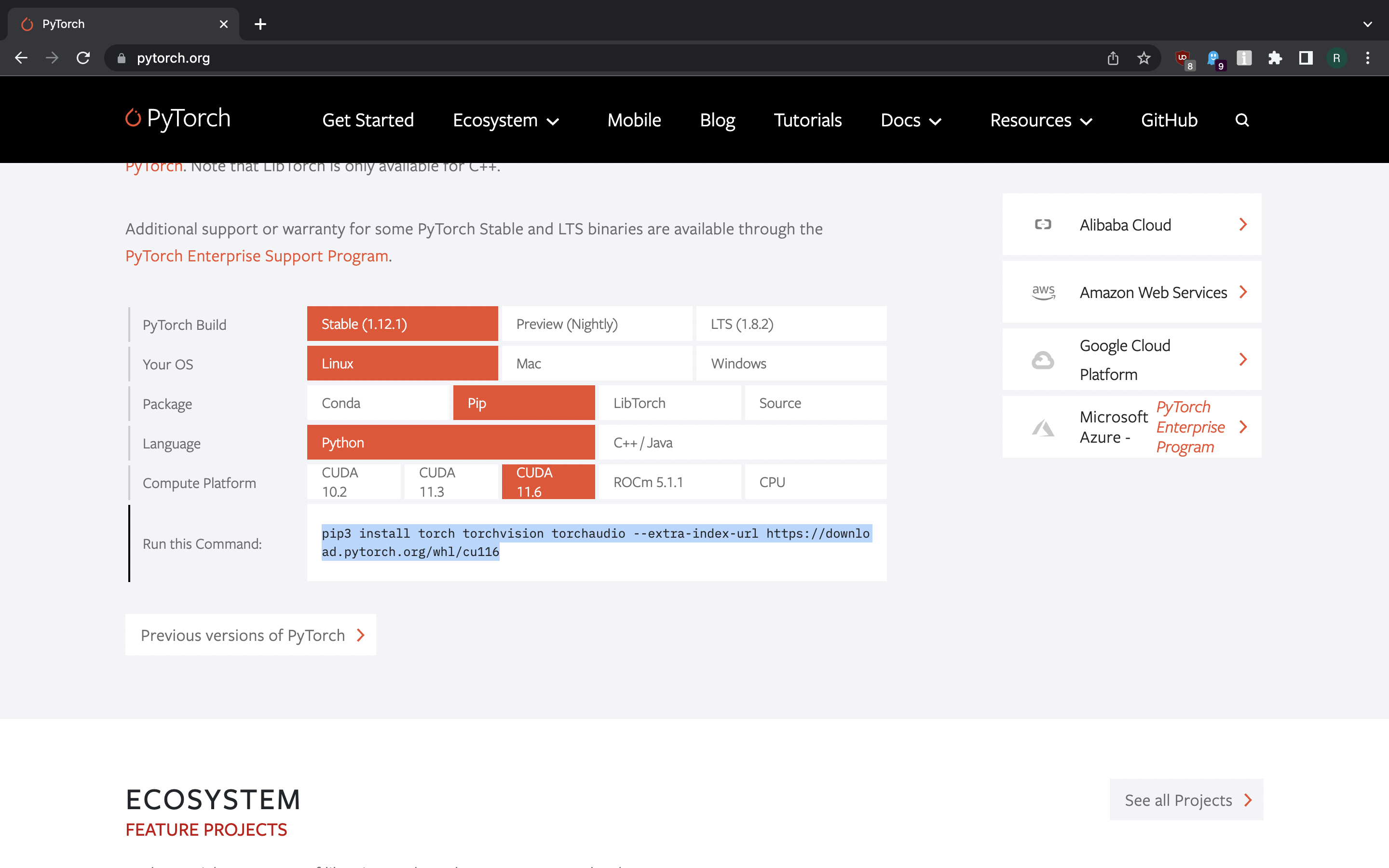Click the share page icon in address bar

point(1113,58)
